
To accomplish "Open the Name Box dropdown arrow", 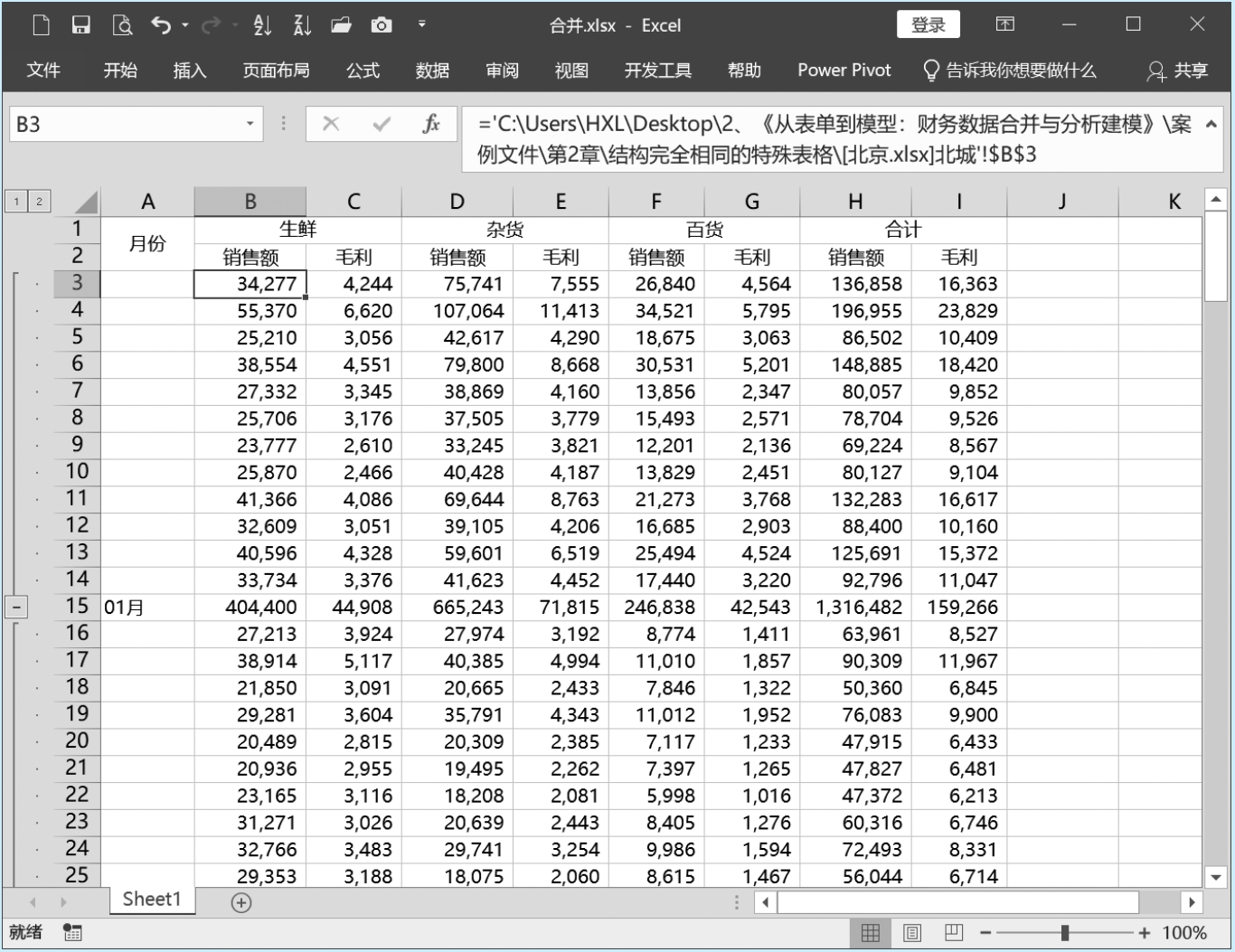I will coord(250,124).
